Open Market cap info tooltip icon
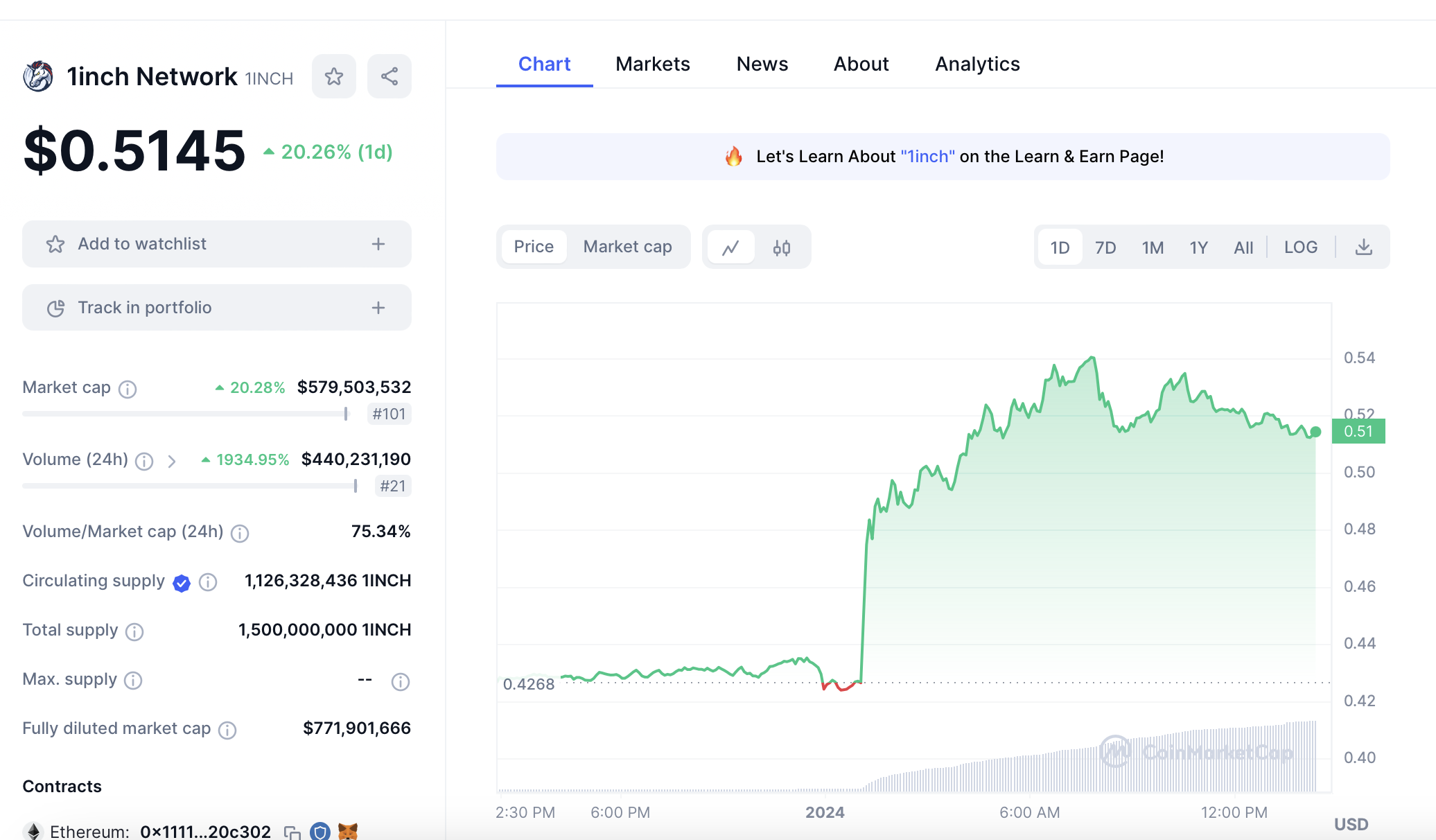This screenshot has width=1436, height=840. point(128,389)
